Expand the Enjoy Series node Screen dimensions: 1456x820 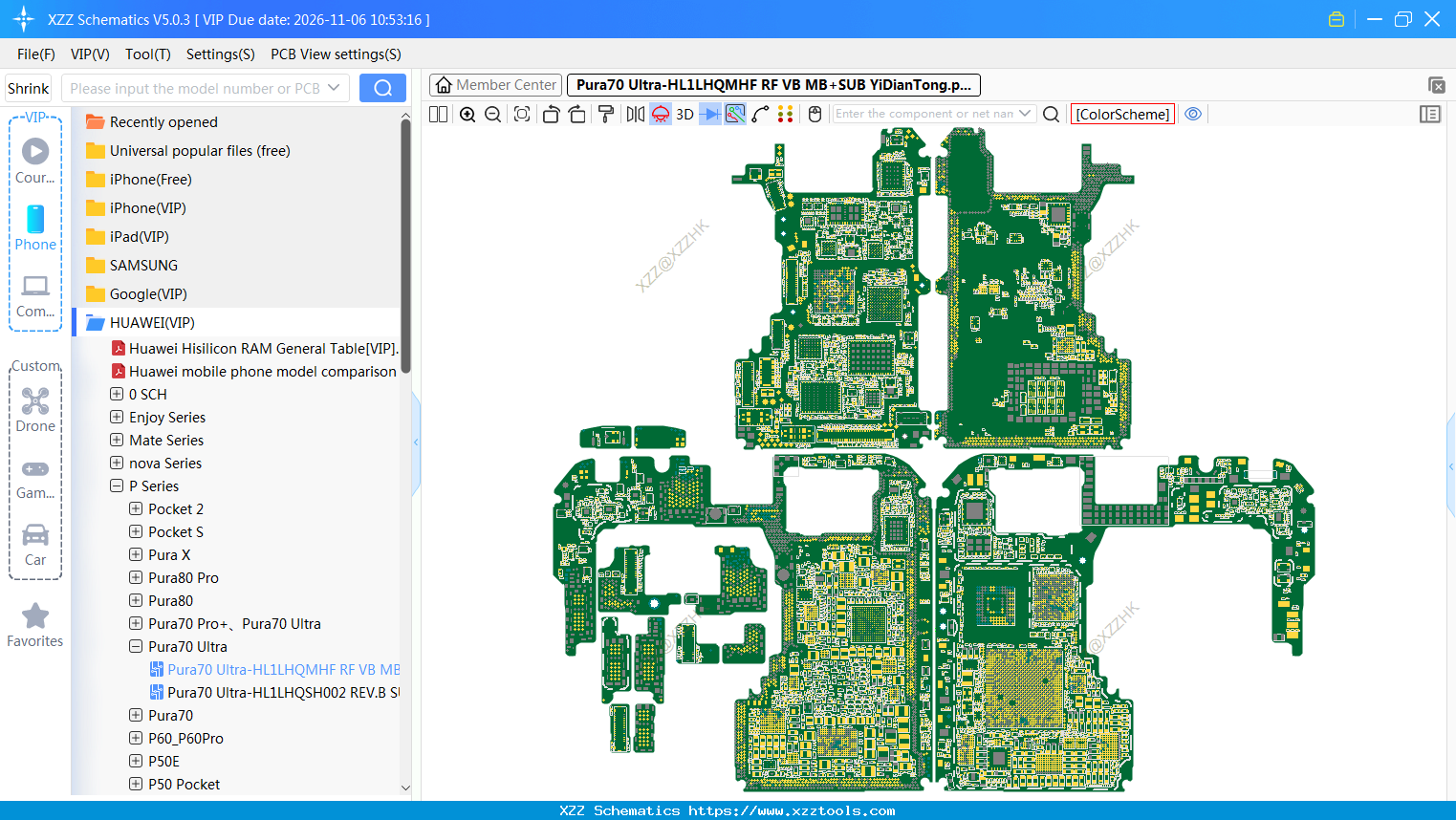[117, 417]
